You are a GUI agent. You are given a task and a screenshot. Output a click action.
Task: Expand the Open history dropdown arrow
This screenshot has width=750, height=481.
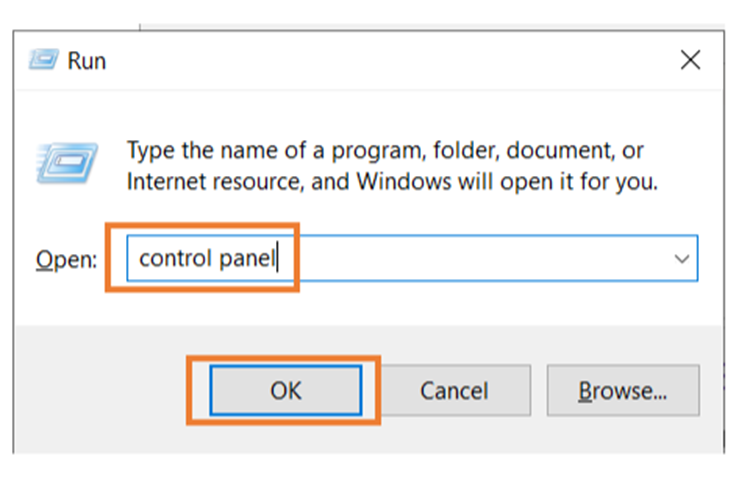[x=681, y=259]
